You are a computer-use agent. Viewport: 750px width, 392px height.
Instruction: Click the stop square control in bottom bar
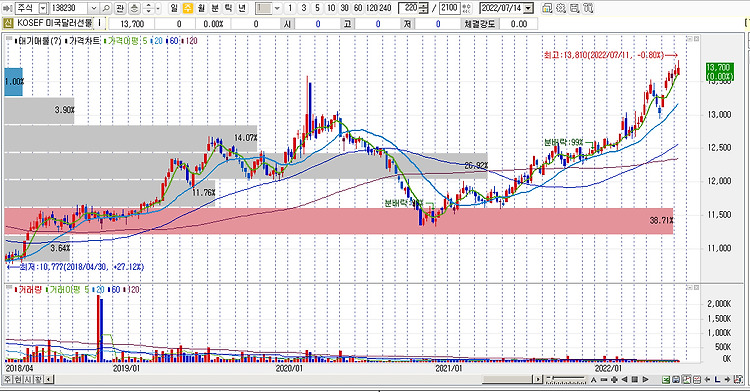[635, 380]
